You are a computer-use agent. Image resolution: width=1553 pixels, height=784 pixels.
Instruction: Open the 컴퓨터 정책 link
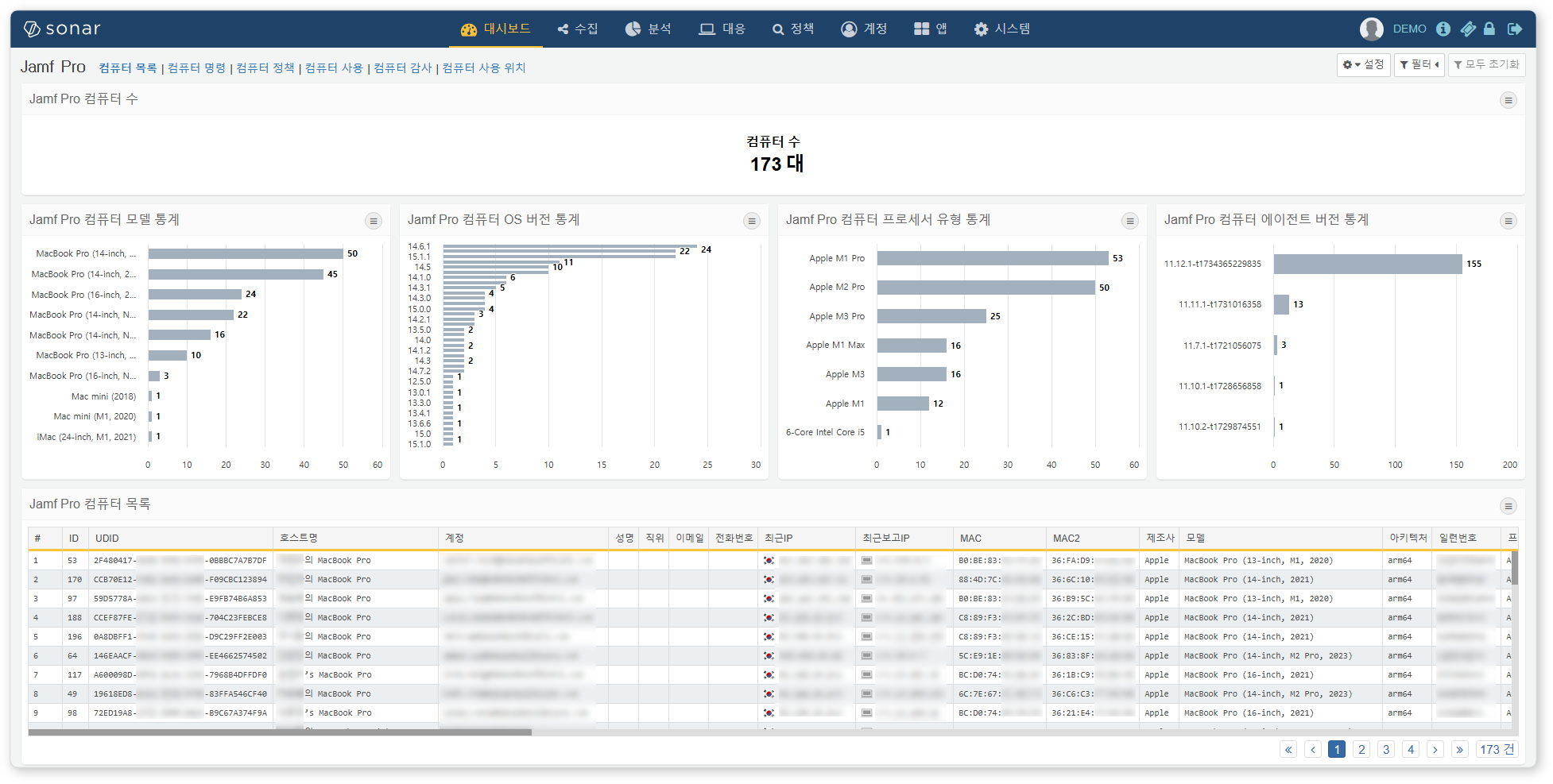(x=265, y=68)
